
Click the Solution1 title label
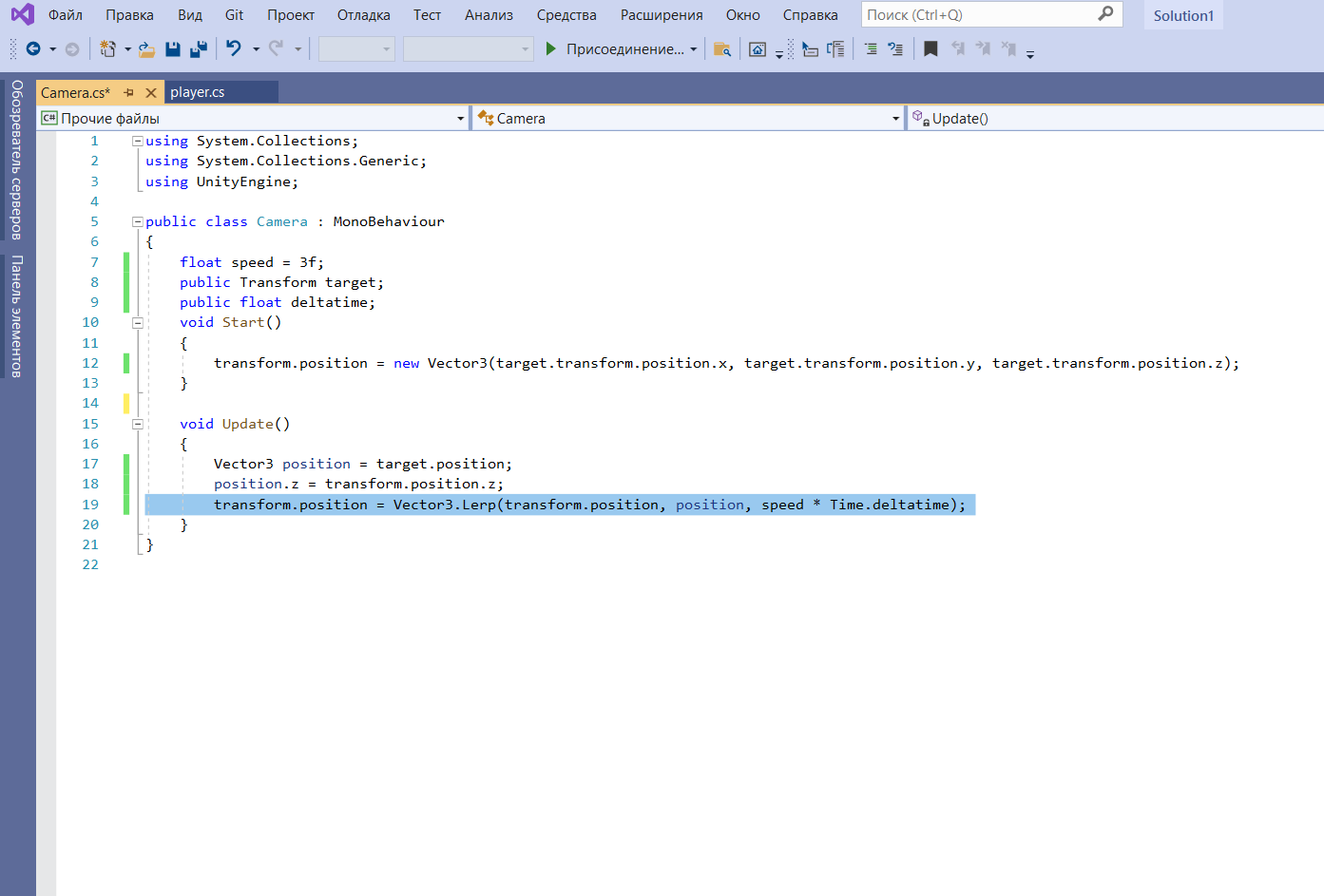tap(1183, 15)
